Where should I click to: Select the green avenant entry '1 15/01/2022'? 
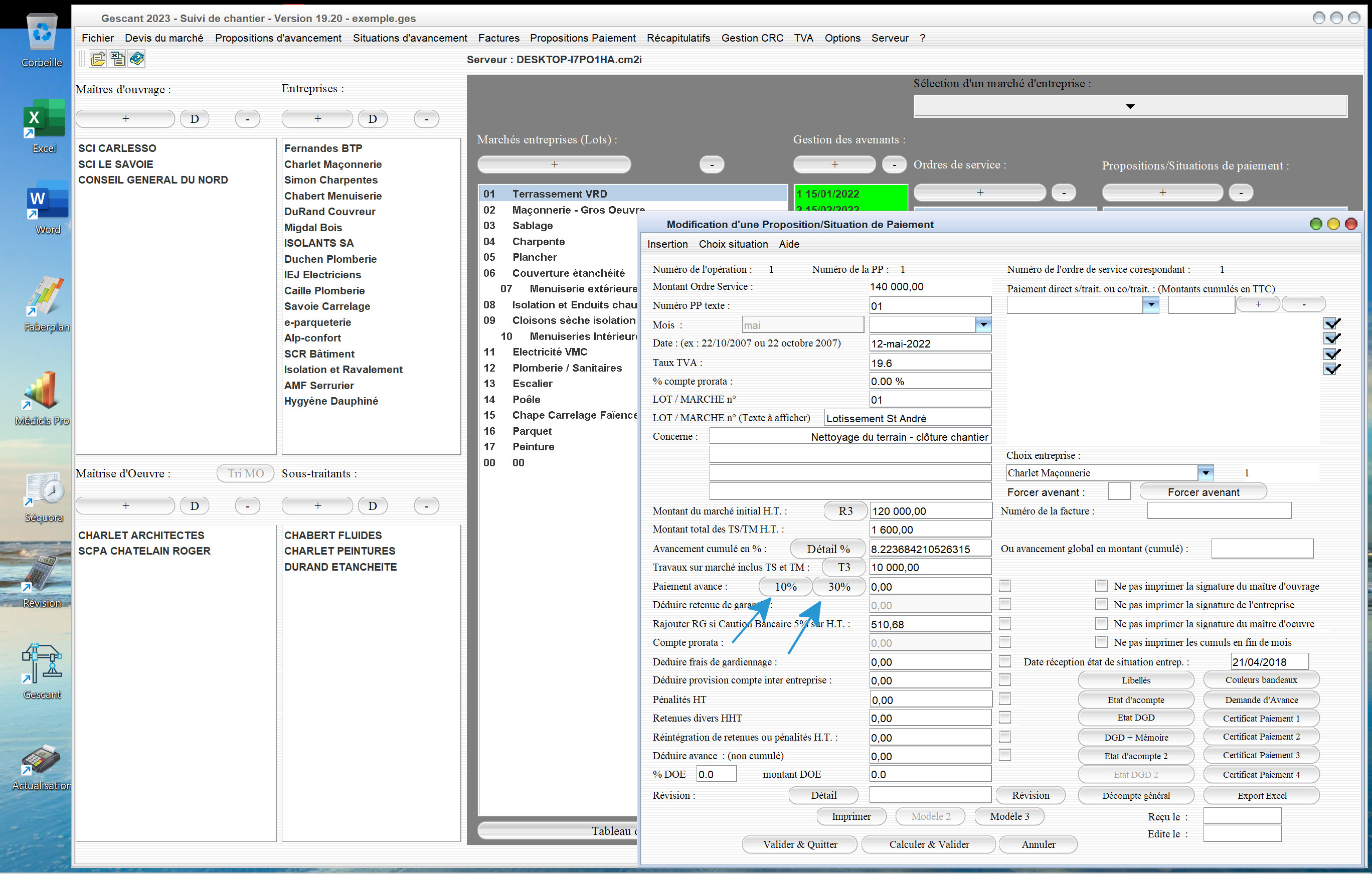click(850, 194)
